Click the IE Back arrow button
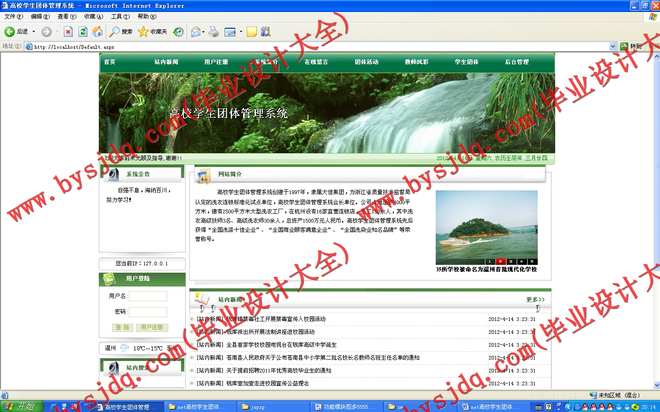The width and height of the screenshot is (660, 412). 10,32
